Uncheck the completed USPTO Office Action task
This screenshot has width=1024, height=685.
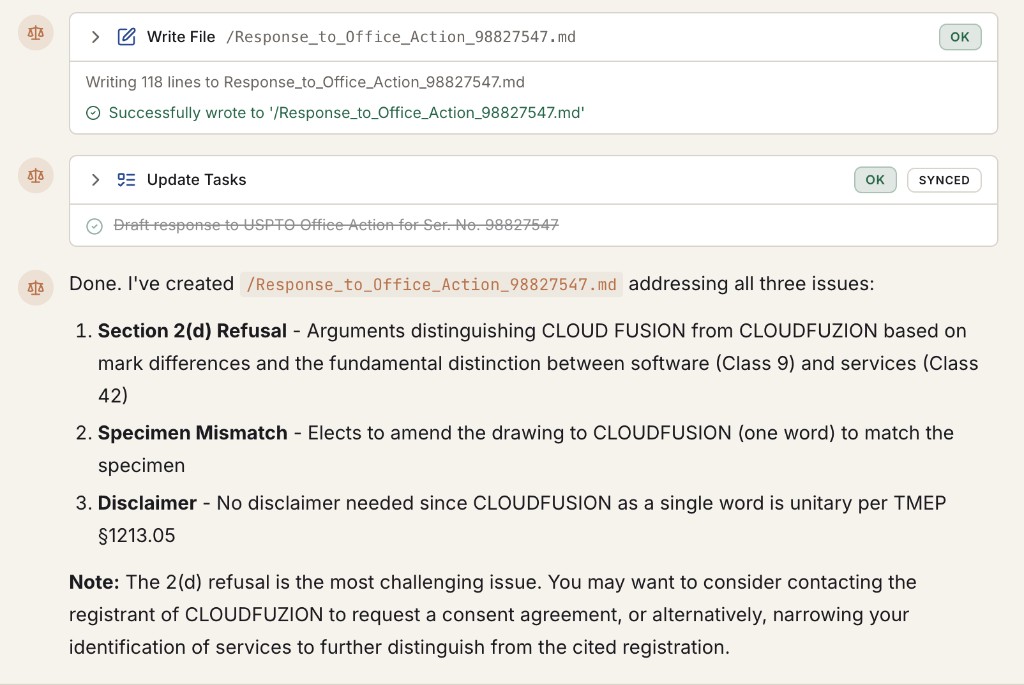tap(93, 226)
